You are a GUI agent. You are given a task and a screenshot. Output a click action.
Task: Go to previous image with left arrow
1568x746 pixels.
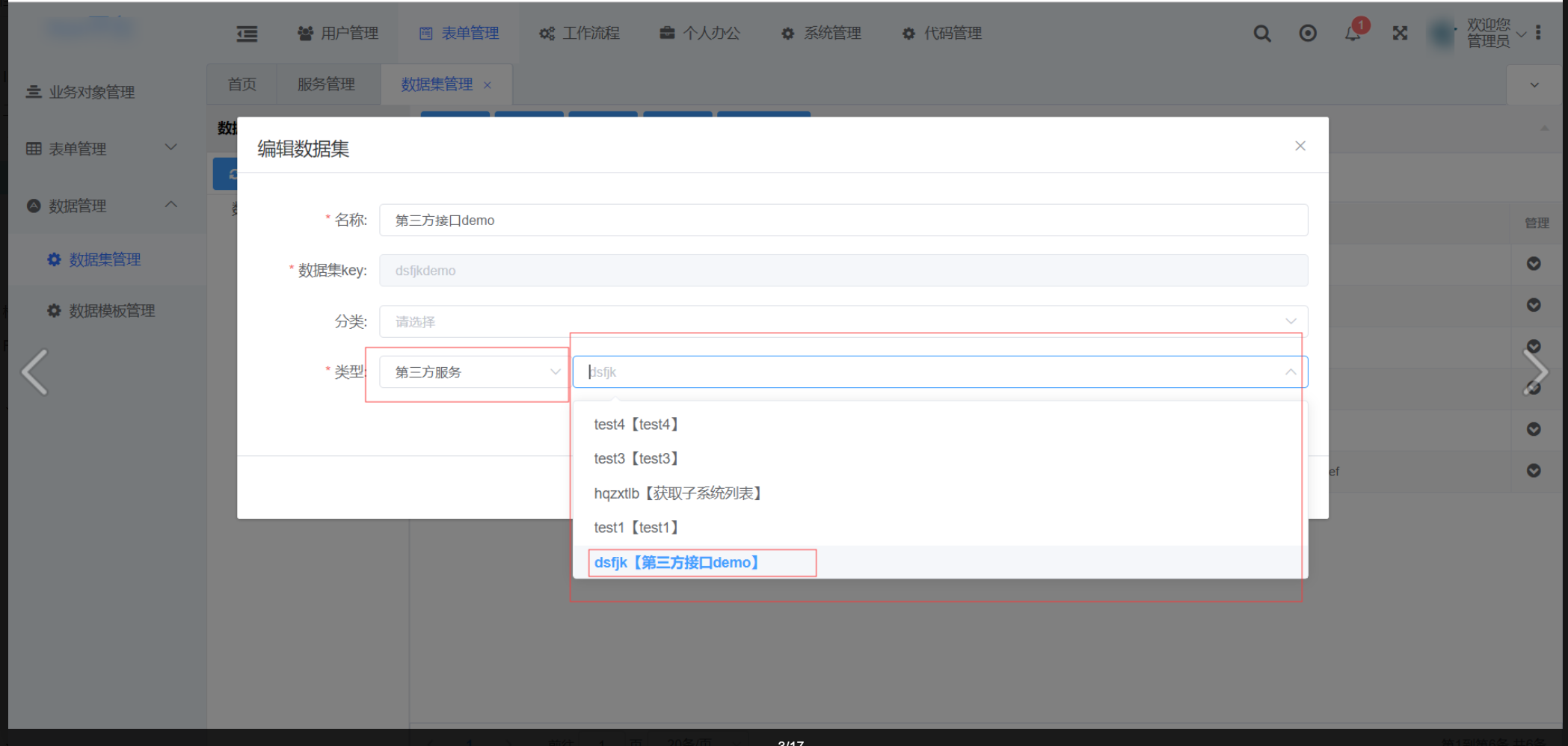[x=34, y=372]
